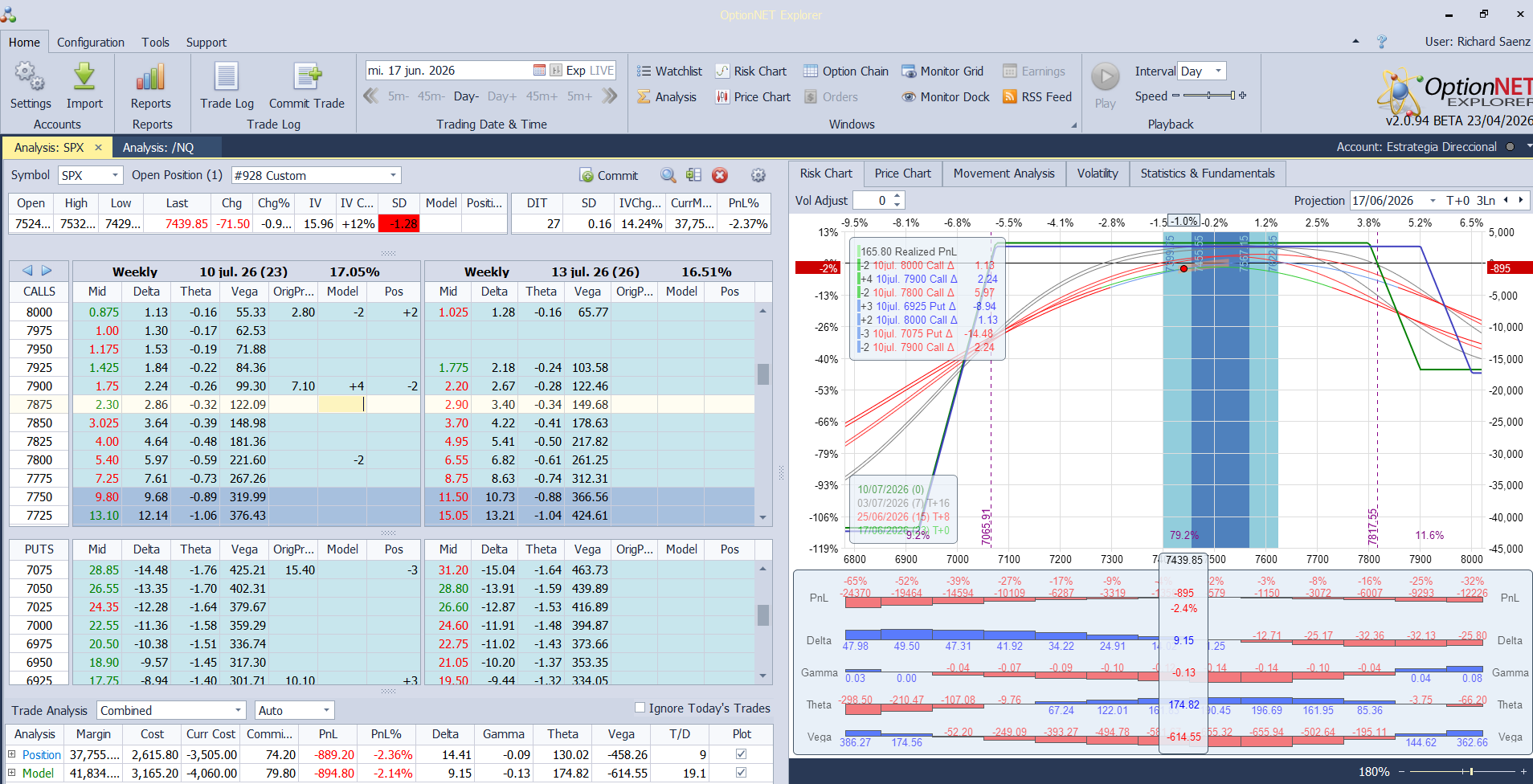The width and height of the screenshot is (1533, 784).
Task: Expand the Position analysis row
Action: (x=12, y=754)
